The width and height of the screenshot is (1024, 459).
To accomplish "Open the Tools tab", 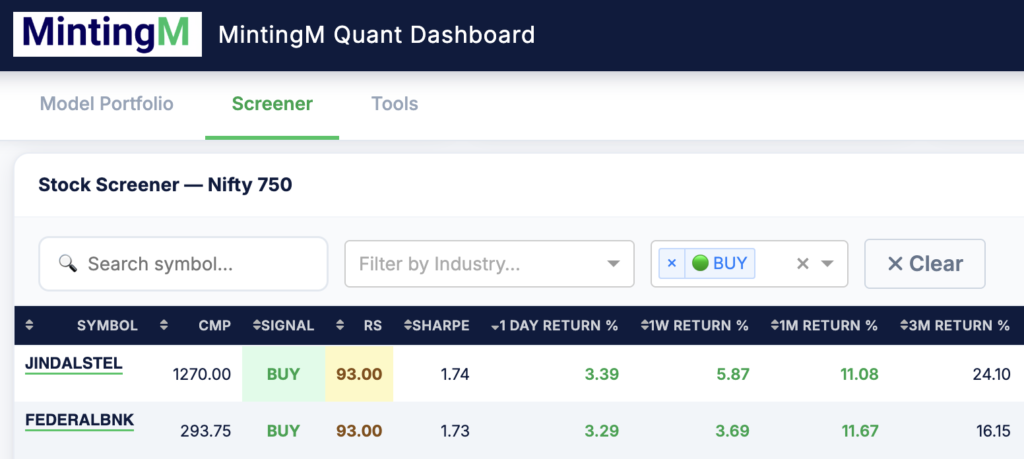I will [x=394, y=104].
